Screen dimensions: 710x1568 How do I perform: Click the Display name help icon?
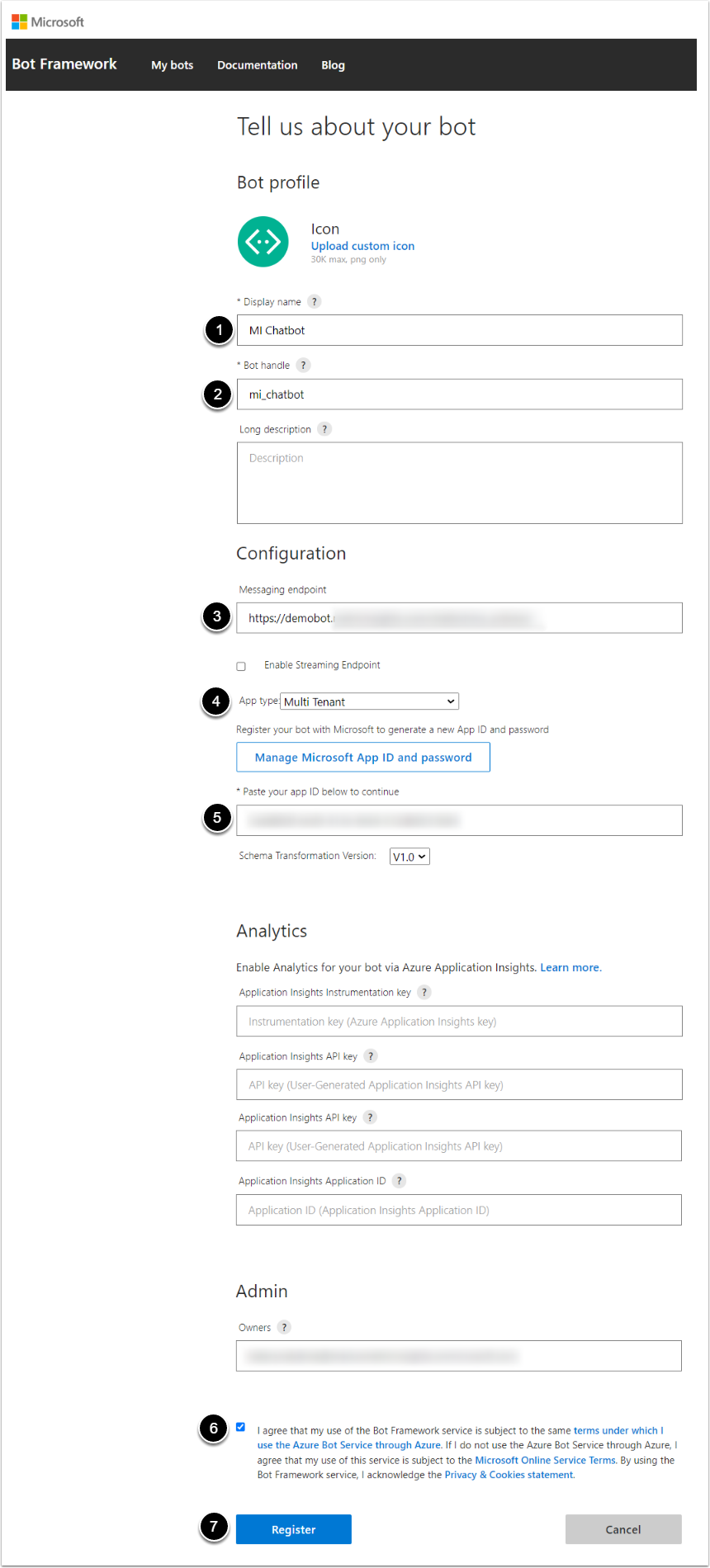coord(314,301)
